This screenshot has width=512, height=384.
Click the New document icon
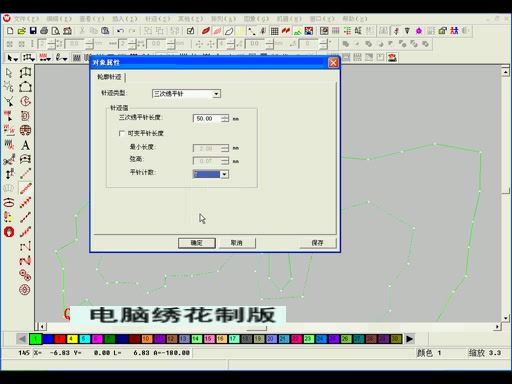(x=10, y=31)
